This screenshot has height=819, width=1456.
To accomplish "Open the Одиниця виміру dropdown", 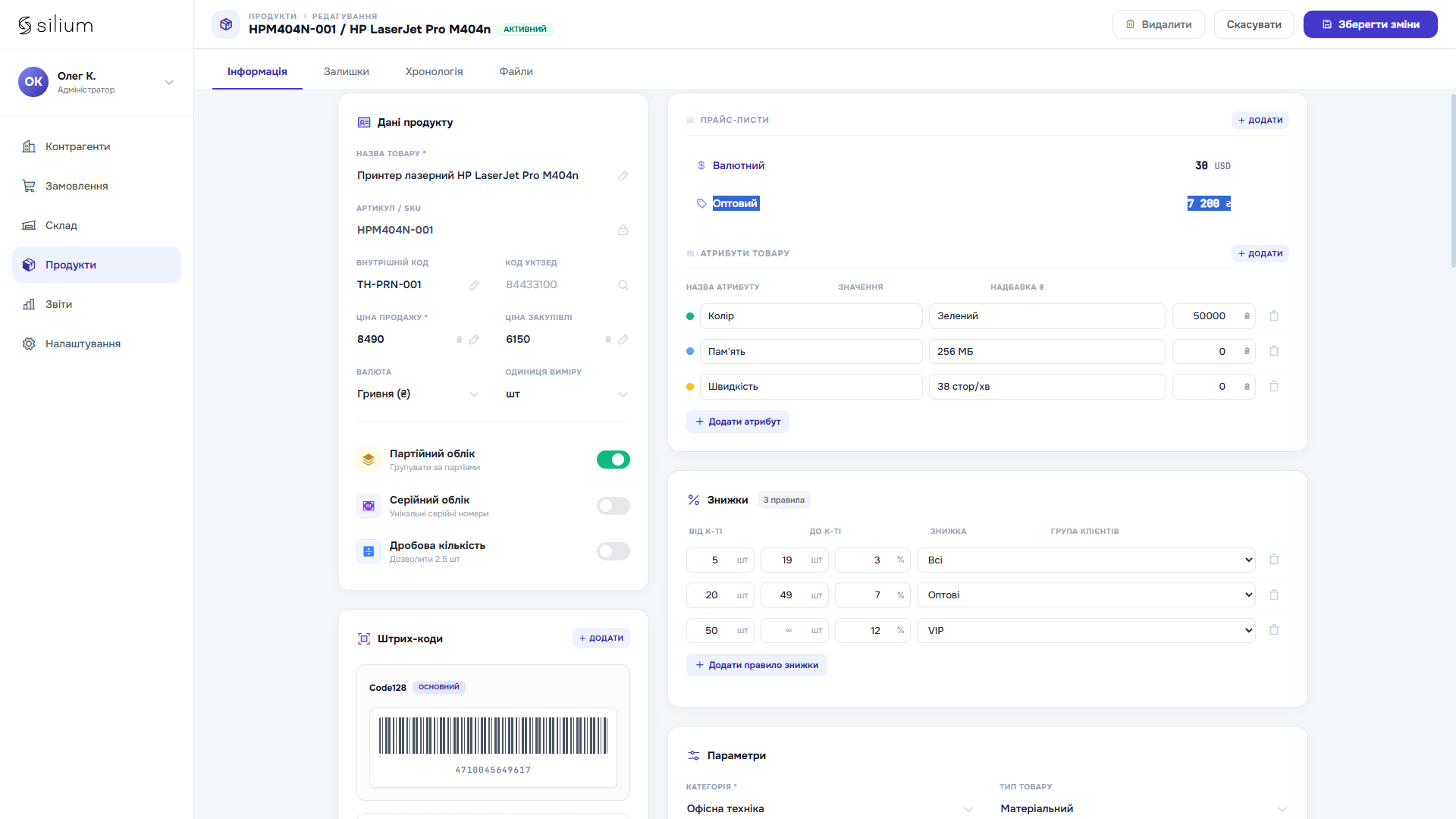I will (x=567, y=394).
